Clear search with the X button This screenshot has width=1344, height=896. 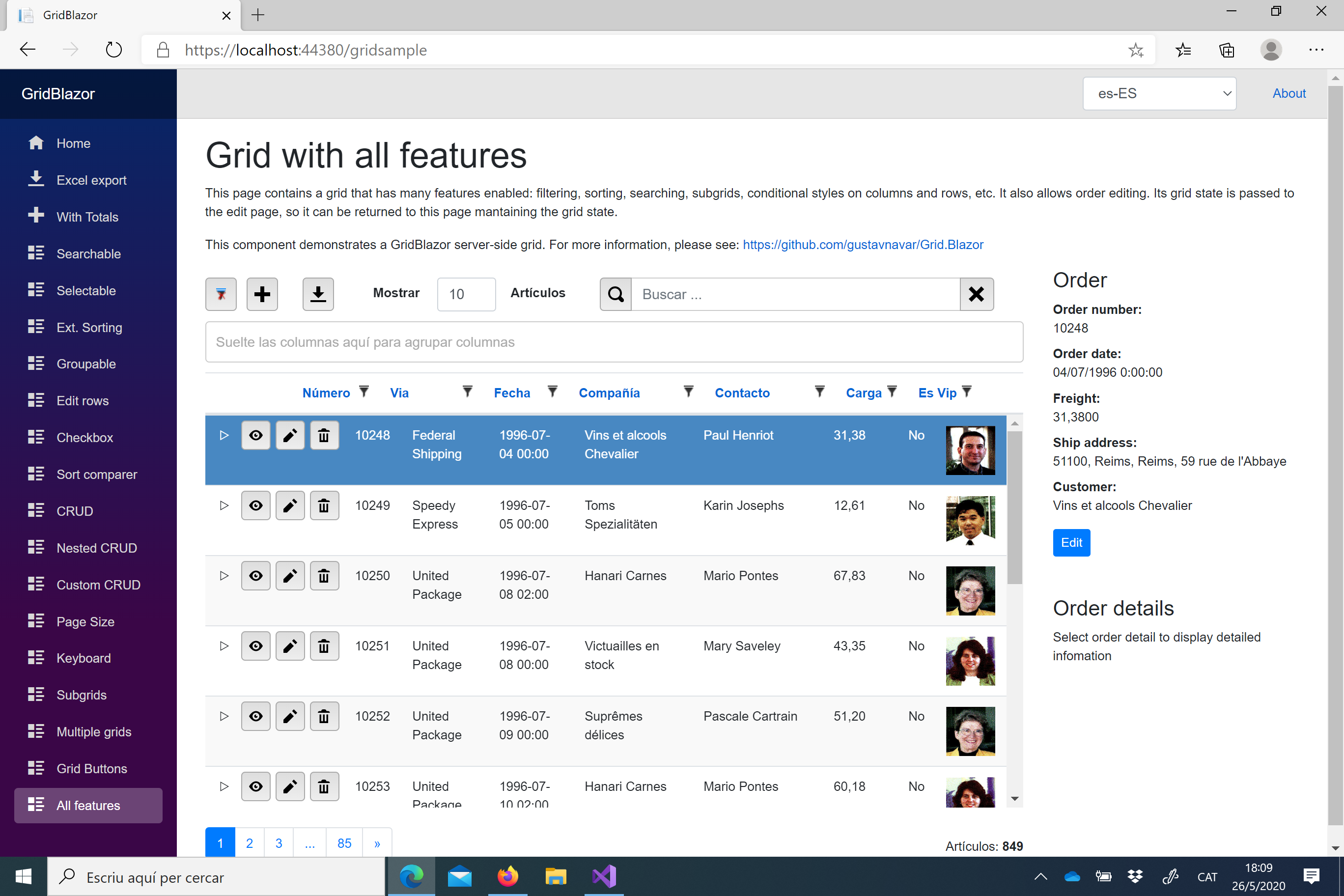click(x=976, y=294)
